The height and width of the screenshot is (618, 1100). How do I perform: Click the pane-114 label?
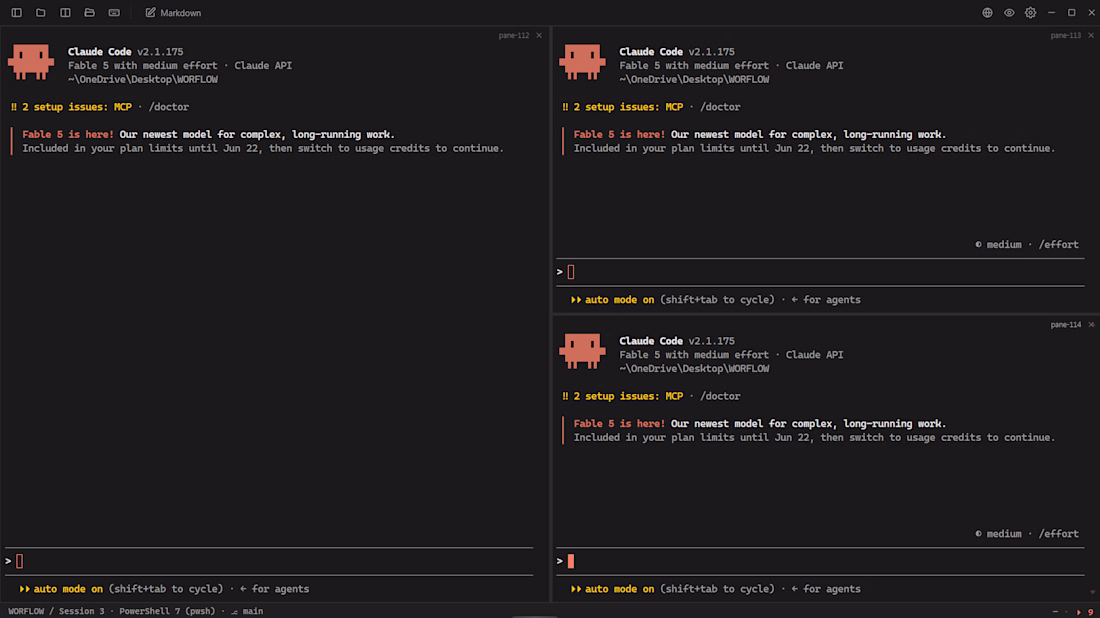(1066, 325)
